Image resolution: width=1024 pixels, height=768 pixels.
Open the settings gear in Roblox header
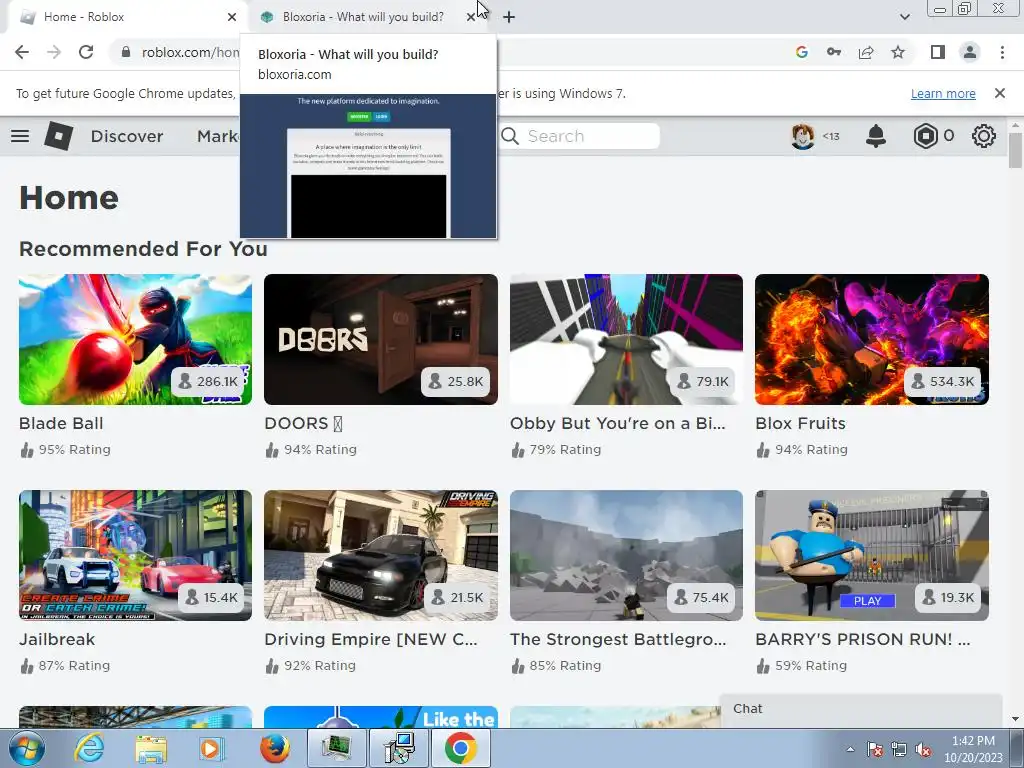tap(984, 136)
